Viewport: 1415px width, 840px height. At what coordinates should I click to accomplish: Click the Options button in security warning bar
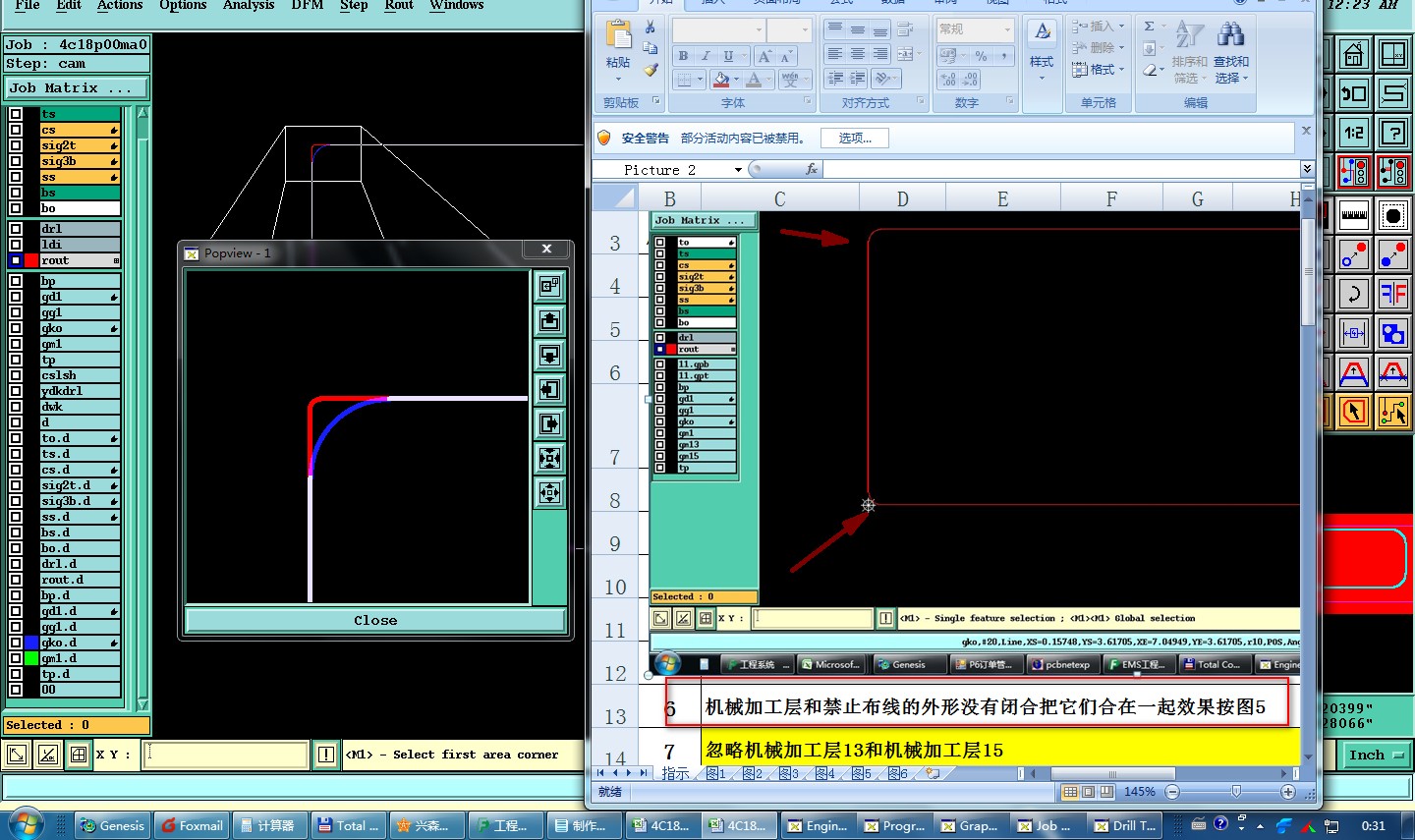tap(854, 139)
